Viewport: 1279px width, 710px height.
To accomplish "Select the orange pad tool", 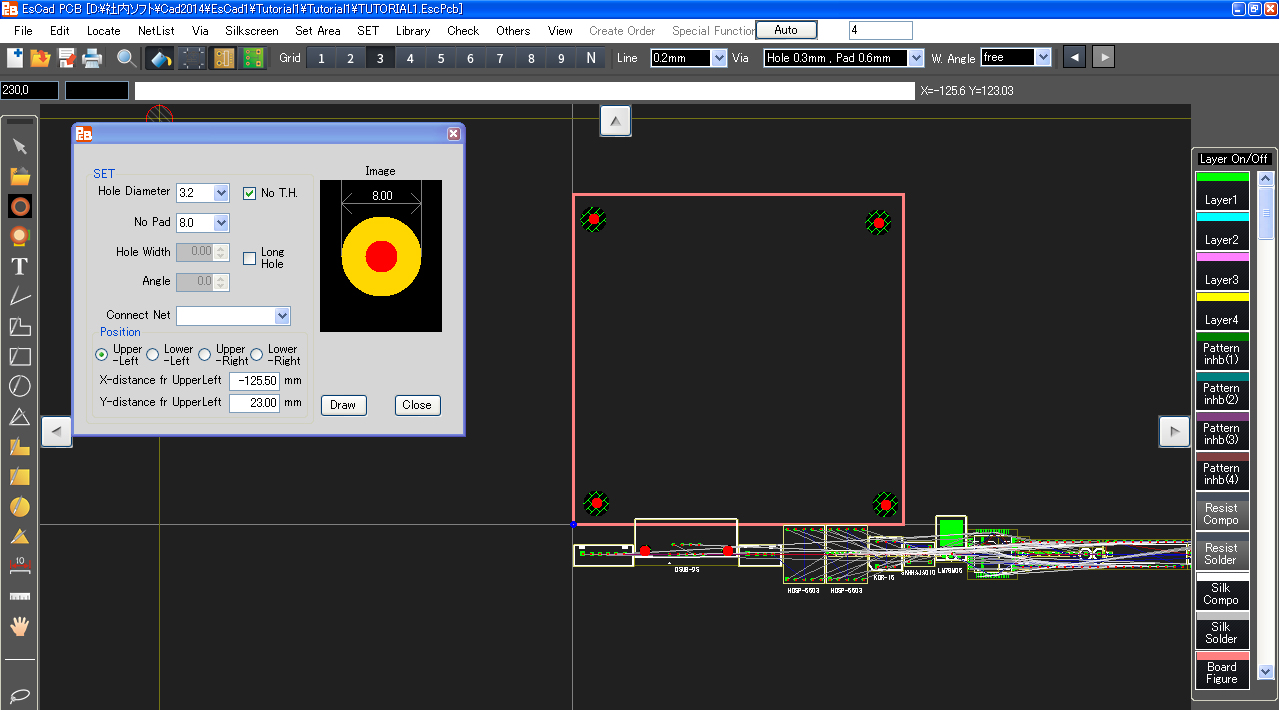I will [x=20, y=236].
